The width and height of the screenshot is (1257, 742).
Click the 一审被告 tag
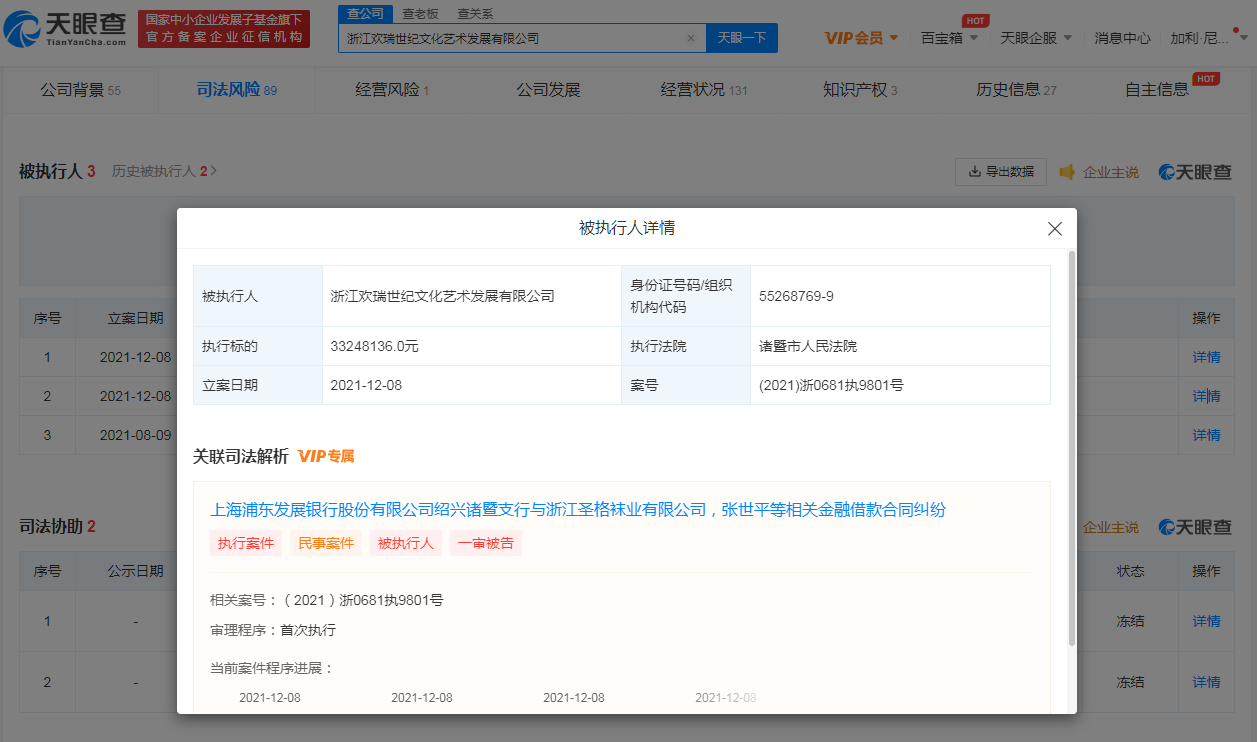click(x=486, y=543)
